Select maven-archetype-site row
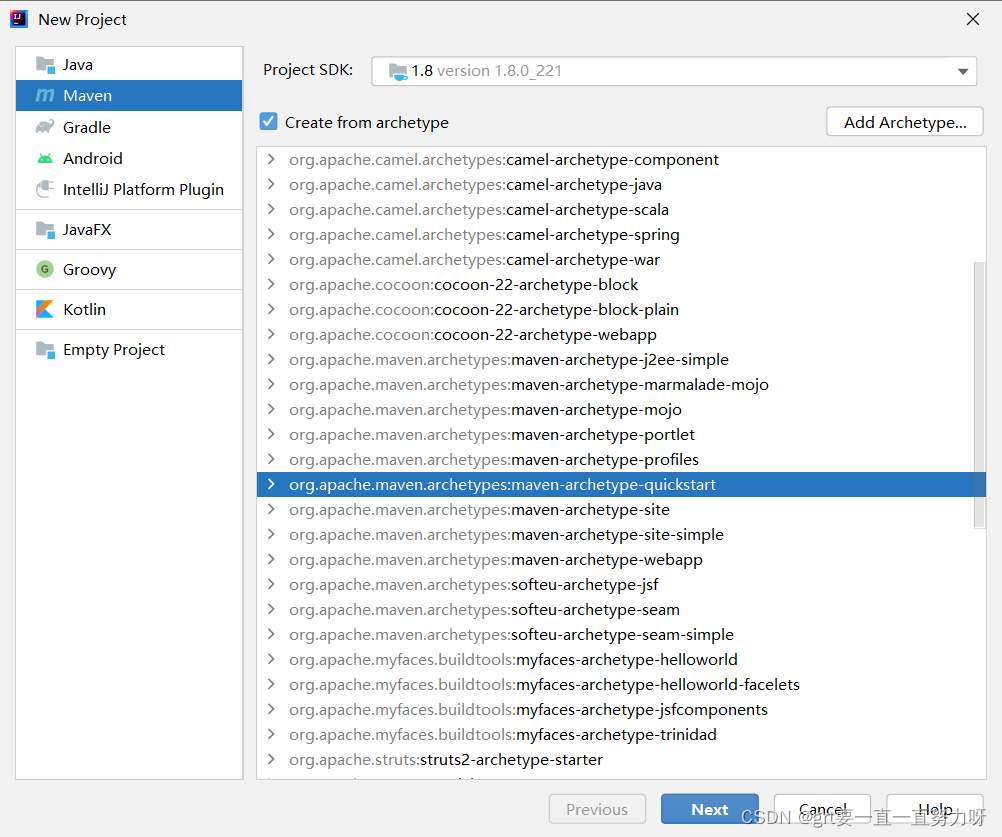Viewport: 1002px width, 837px height. 621,509
